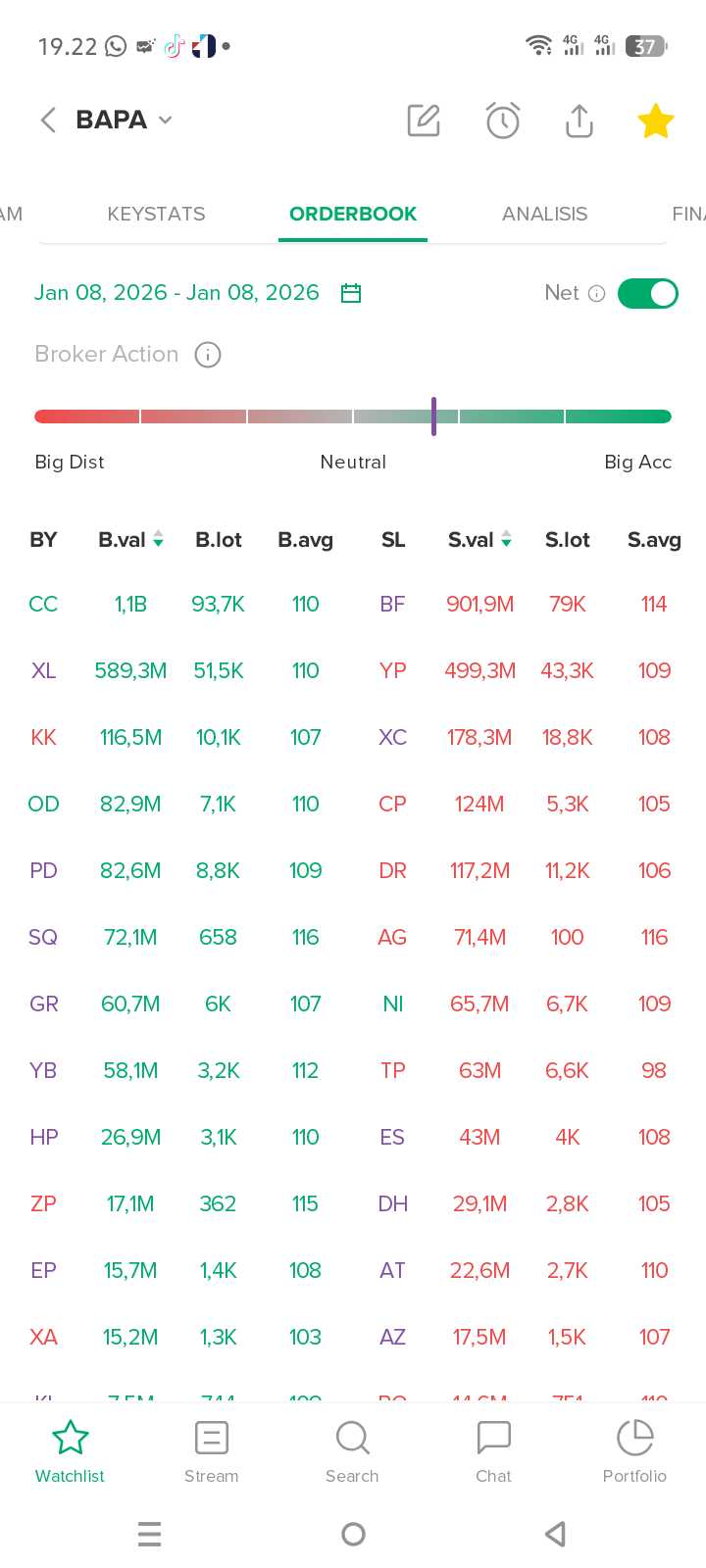Show Broker Action info icon
The width and height of the screenshot is (706, 1568).
[x=208, y=355]
